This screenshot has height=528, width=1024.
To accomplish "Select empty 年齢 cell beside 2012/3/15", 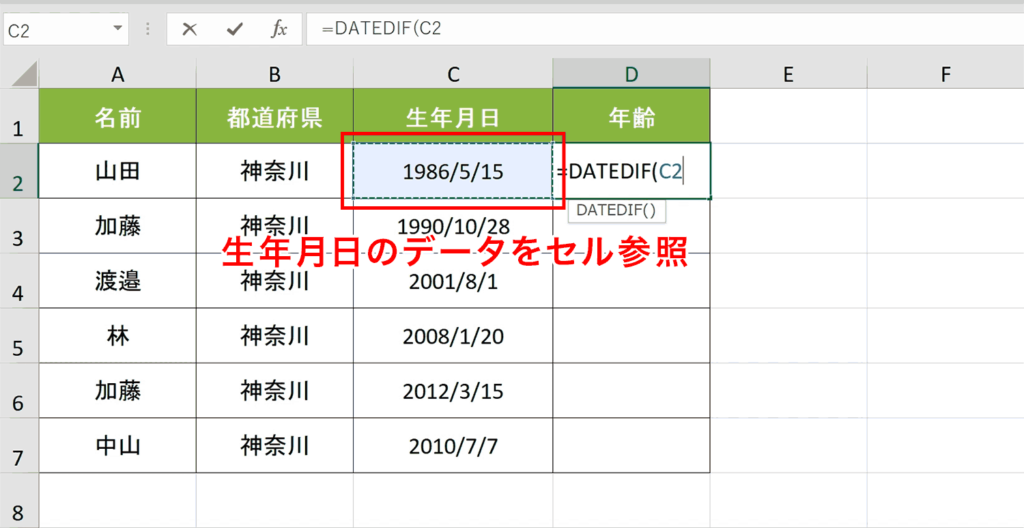I will [x=632, y=391].
